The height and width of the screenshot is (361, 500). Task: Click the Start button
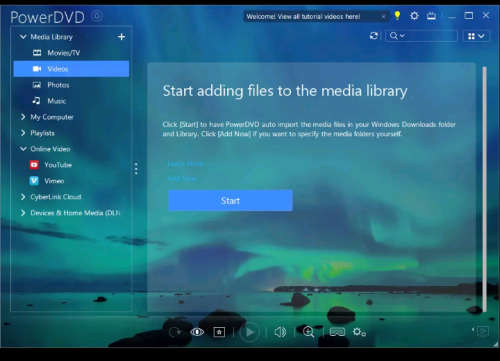(230, 201)
